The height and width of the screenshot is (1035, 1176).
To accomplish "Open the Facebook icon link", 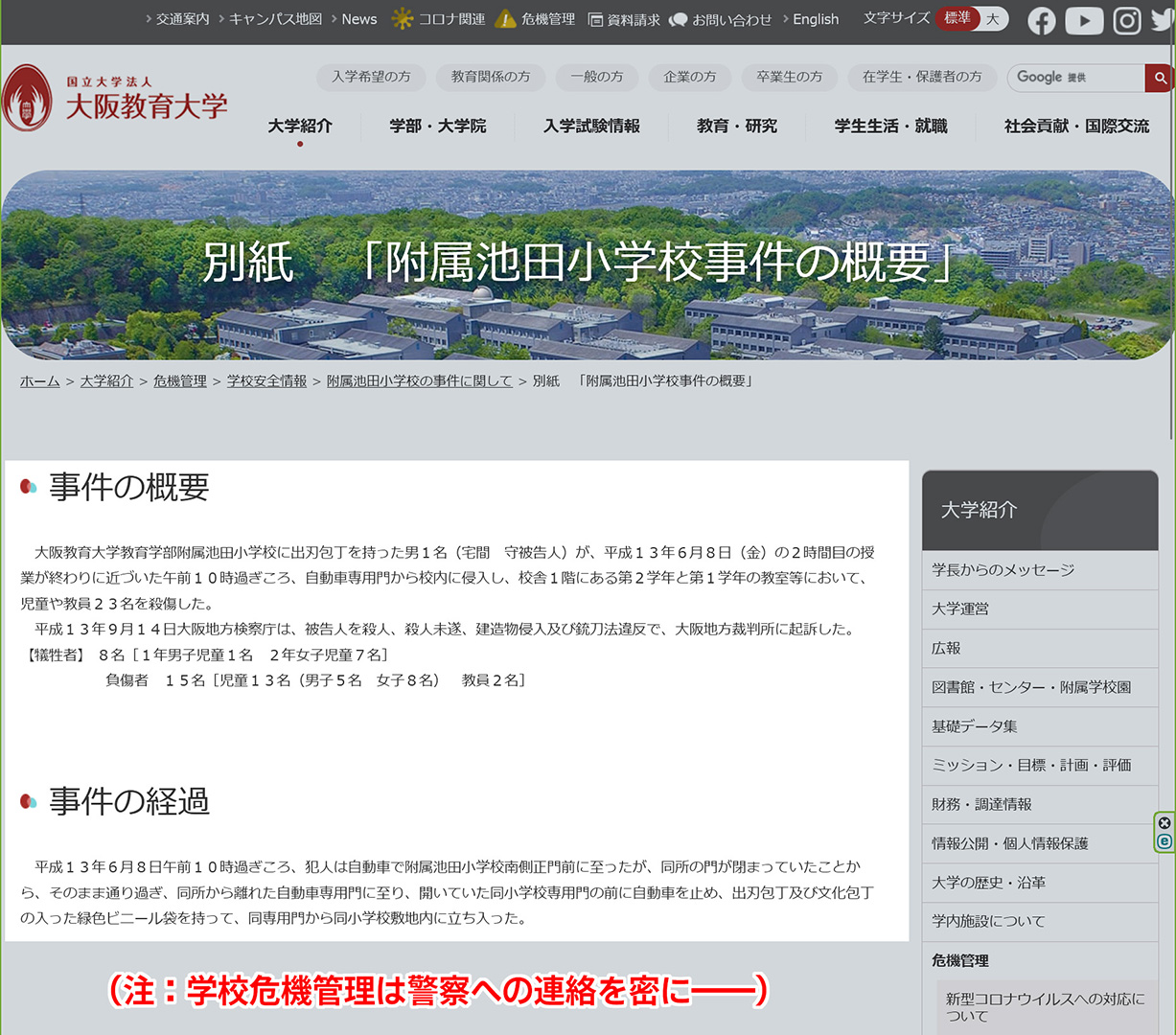I will (1042, 20).
